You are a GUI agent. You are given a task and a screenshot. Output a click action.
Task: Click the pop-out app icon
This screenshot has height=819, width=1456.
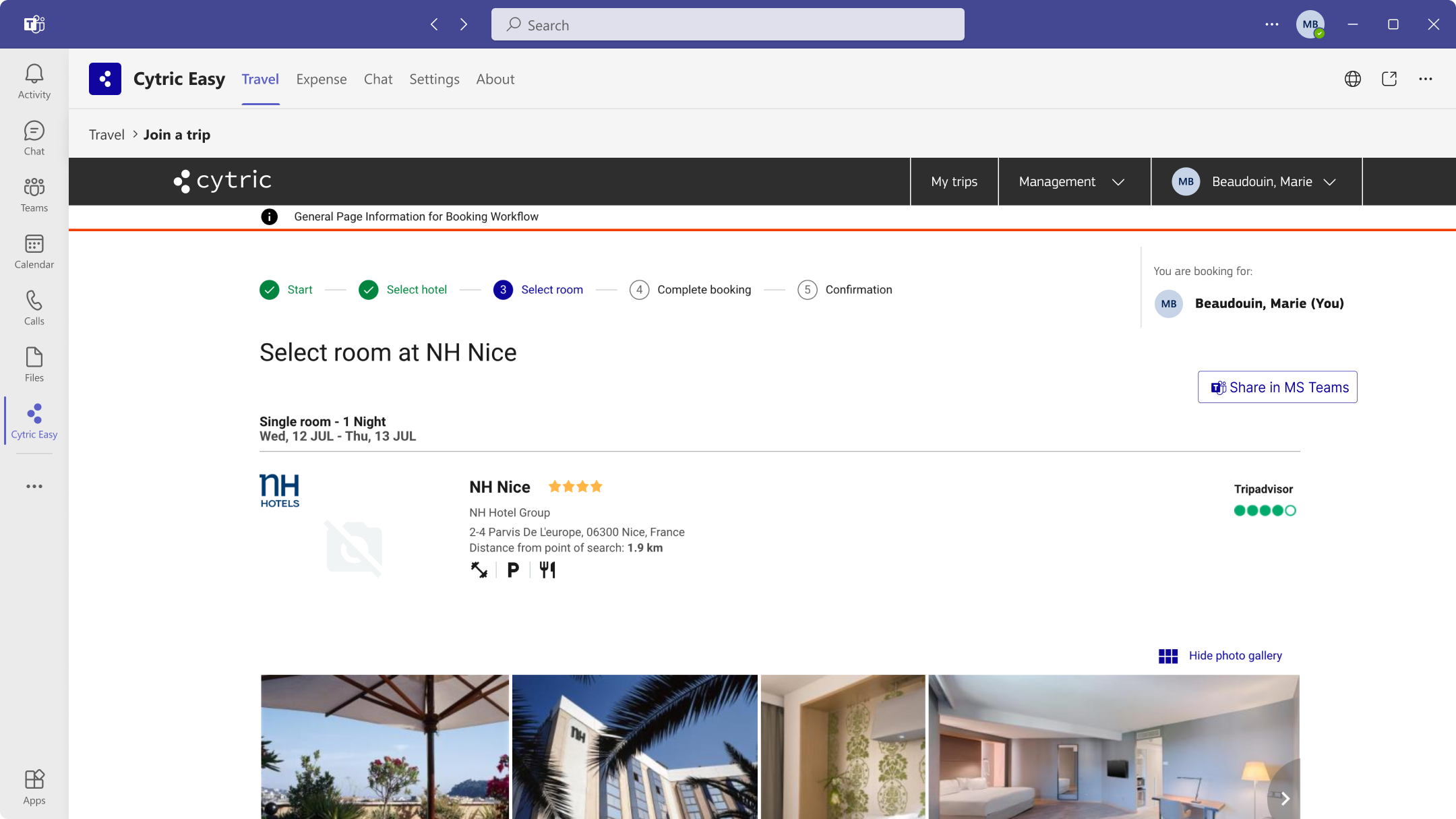click(x=1389, y=79)
